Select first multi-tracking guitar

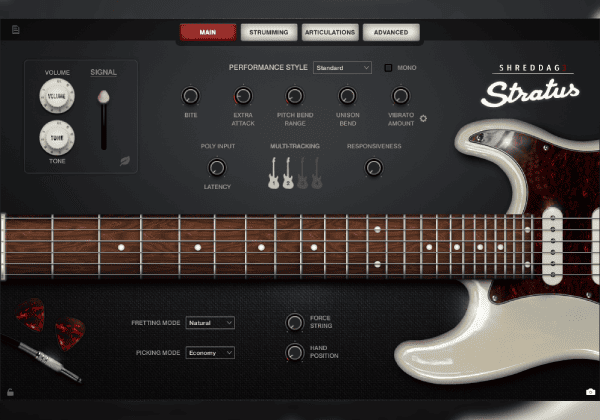tap(273, 173)
